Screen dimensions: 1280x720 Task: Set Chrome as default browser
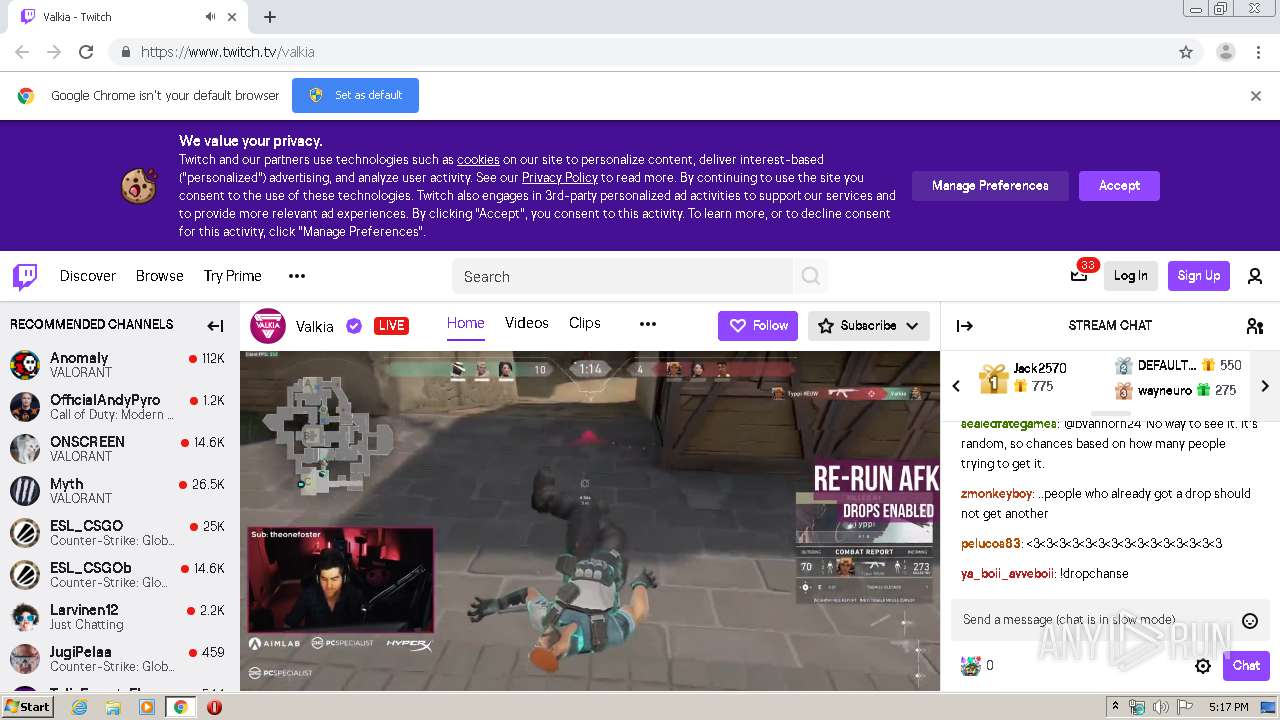[x=355, y=96]
